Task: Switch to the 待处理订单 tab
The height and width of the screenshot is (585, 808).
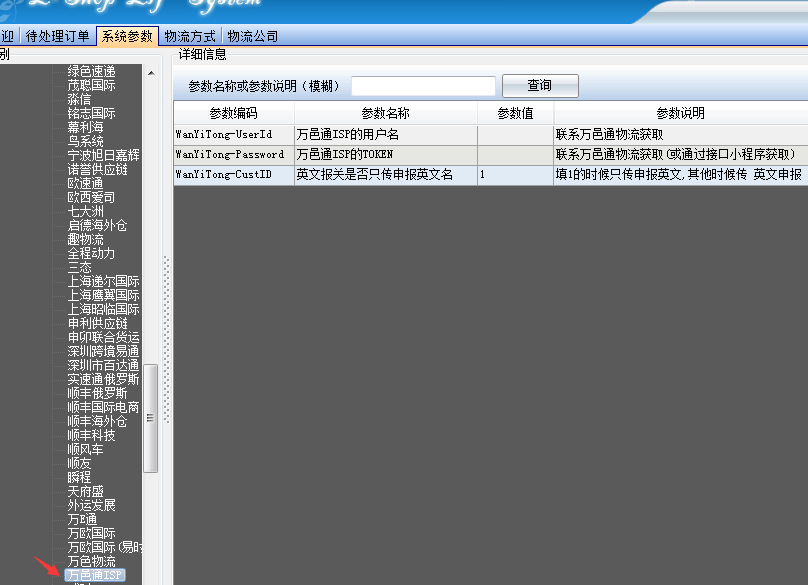Action: pyautogui.click(x=57, y=36)
